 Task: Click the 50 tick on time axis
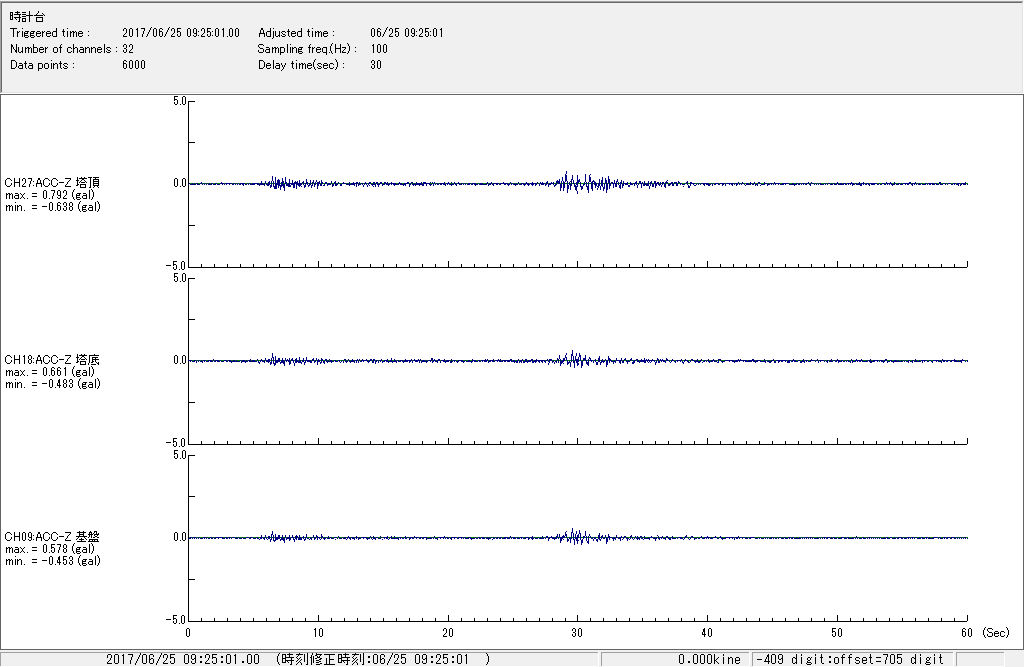[837, 633]
